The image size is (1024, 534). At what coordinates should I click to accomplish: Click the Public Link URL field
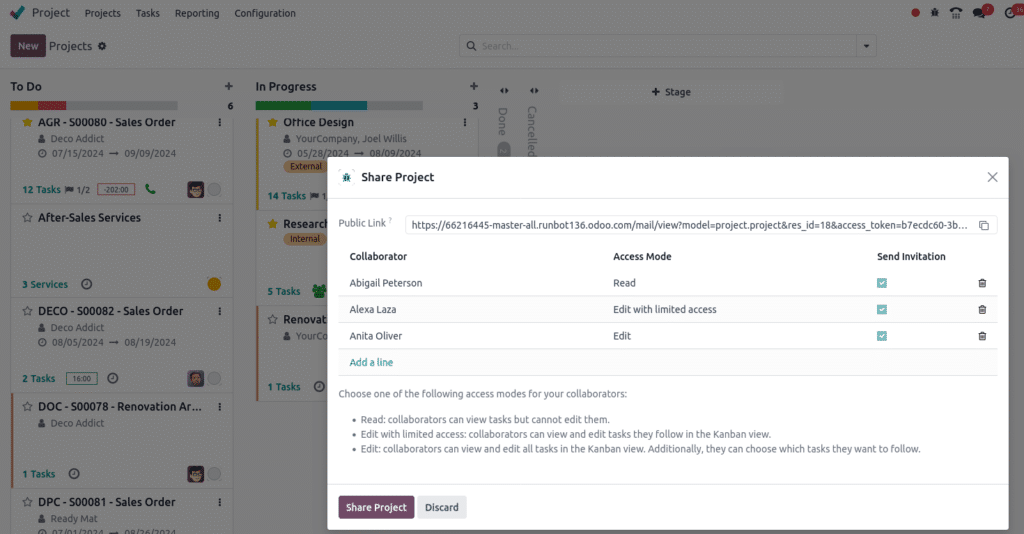coord(691,225)
